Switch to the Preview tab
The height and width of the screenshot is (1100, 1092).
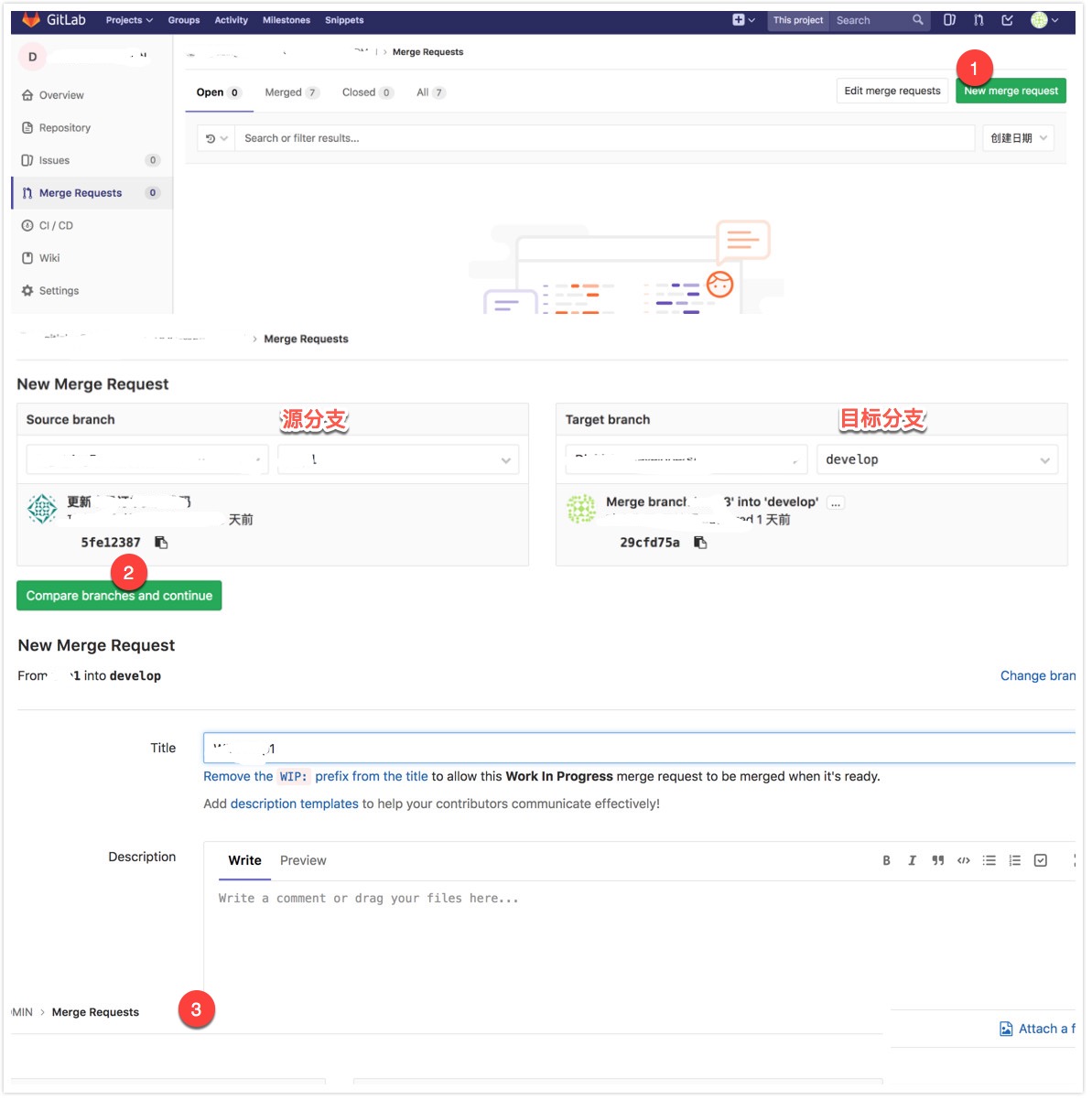pos(303,860)
